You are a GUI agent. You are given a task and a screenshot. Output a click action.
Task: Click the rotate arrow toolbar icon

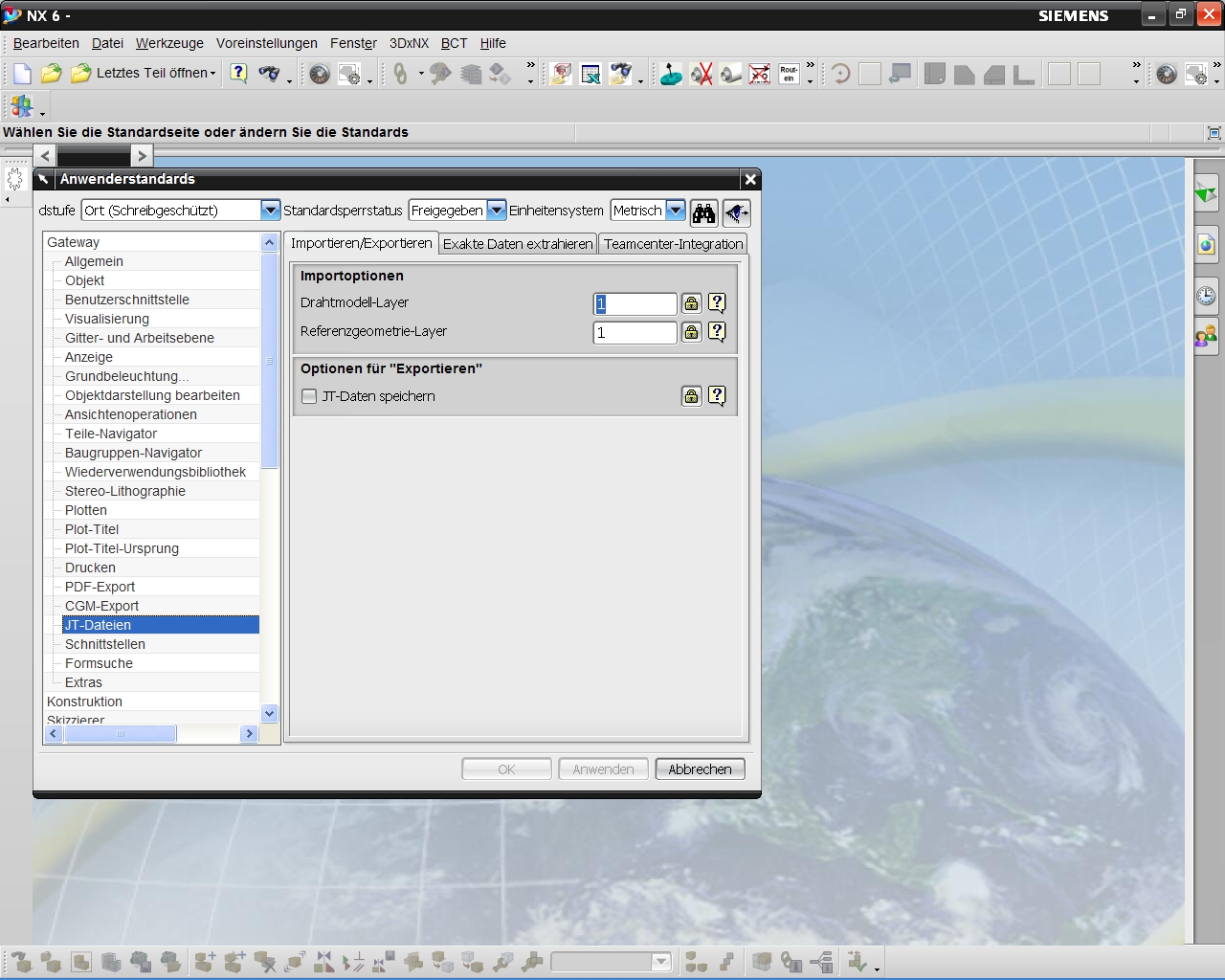pyautogui.click(x=840, y=74)
